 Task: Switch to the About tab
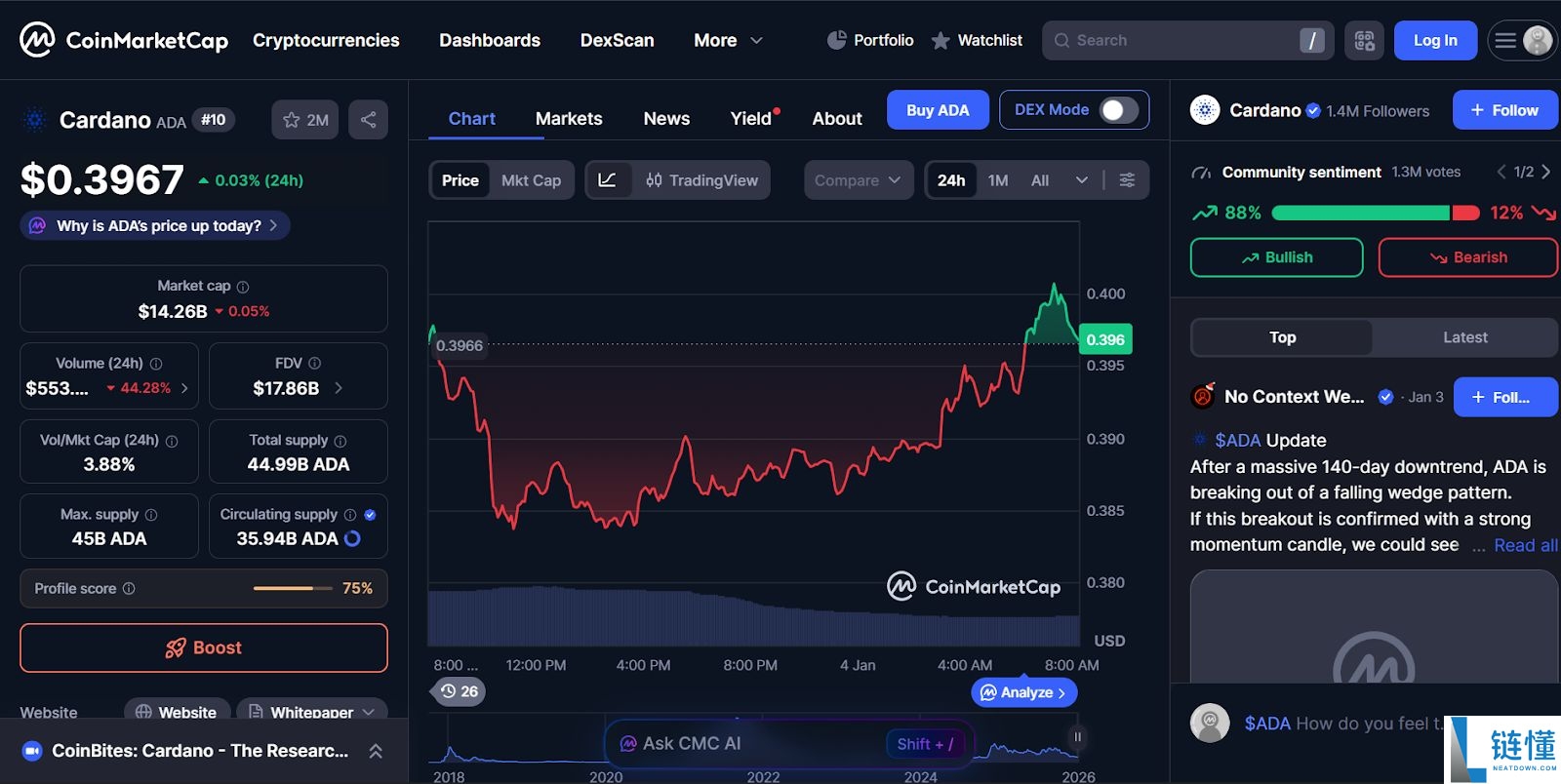pos(837,118)
